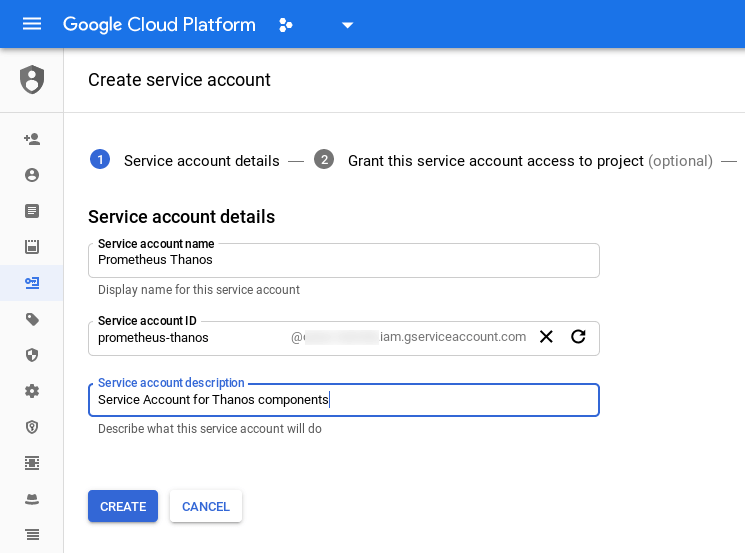Viewport: 745px width, 553px height.
Task: Open IAM add-person sidebar icon
Action: [32, 139]
